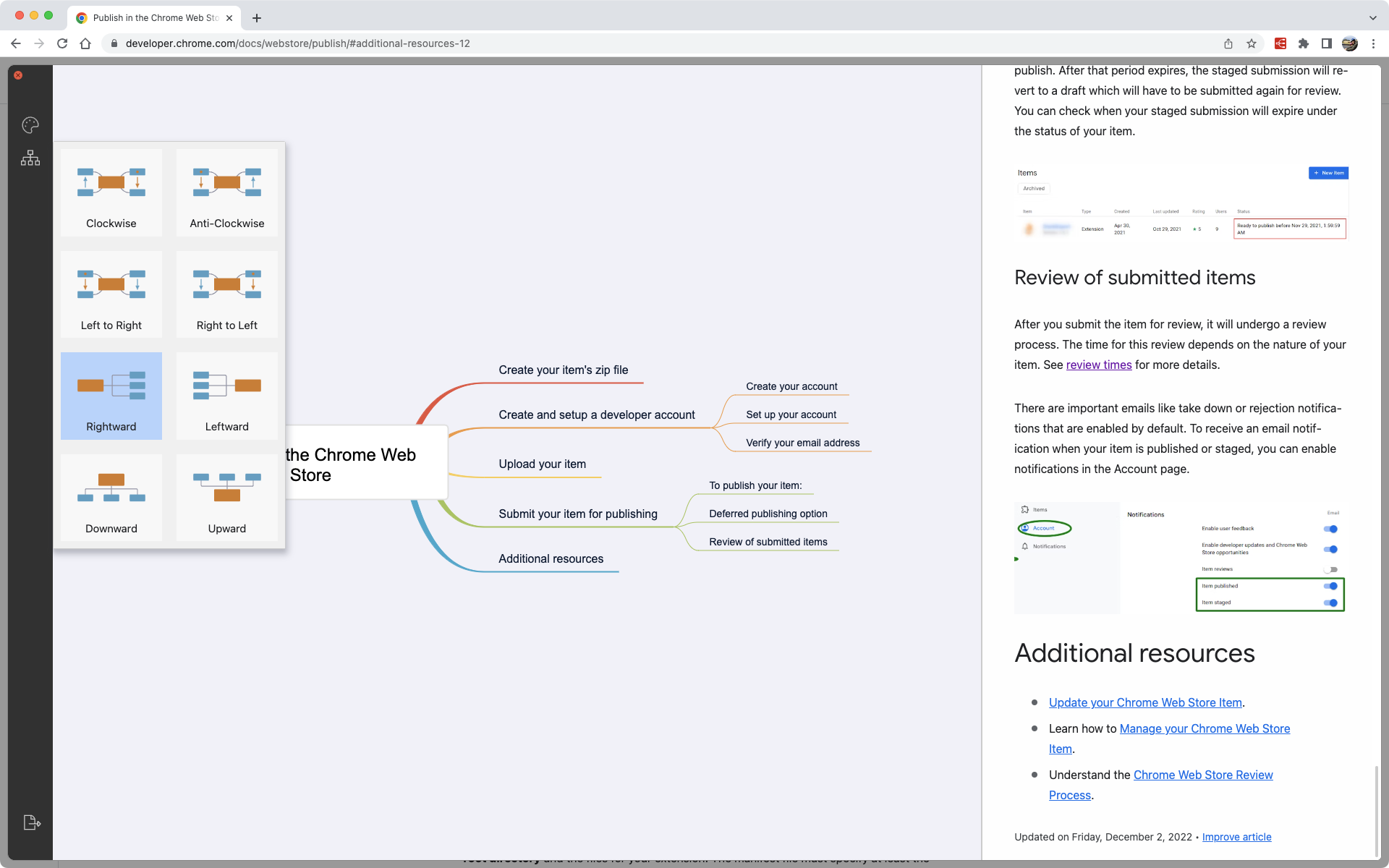Bookmark this page with the star icon

point(1252,43)
